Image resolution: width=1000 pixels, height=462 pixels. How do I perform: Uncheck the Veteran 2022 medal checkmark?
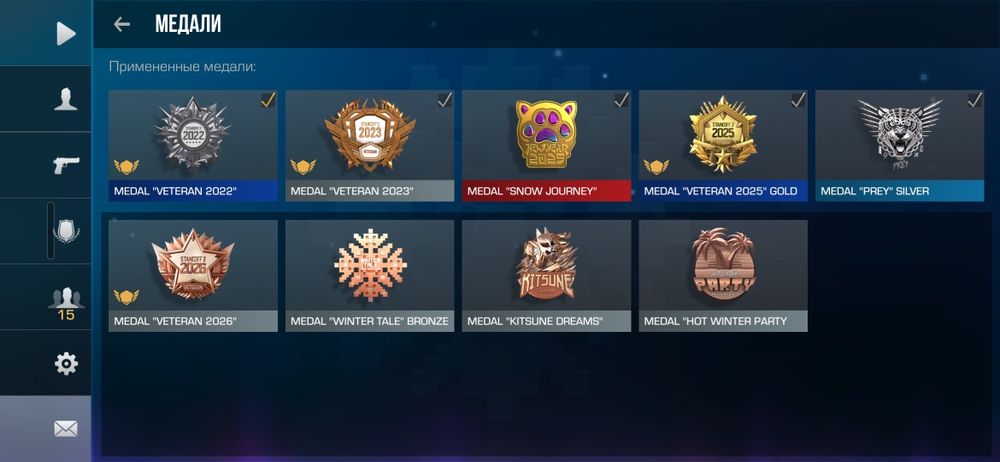[x=268, y=100]
